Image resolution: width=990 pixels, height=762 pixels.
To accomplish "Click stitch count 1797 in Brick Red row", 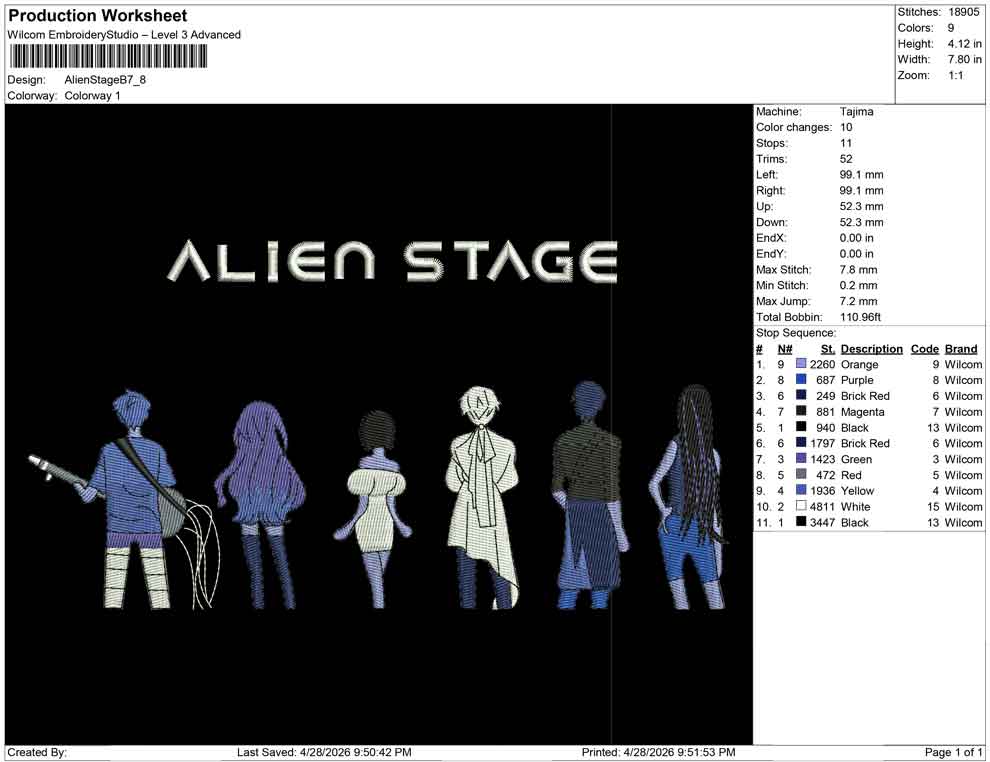I will (x=822, y=443).
